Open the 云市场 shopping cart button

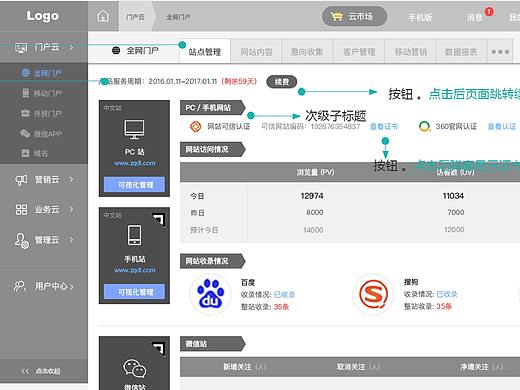coord(354,16)
